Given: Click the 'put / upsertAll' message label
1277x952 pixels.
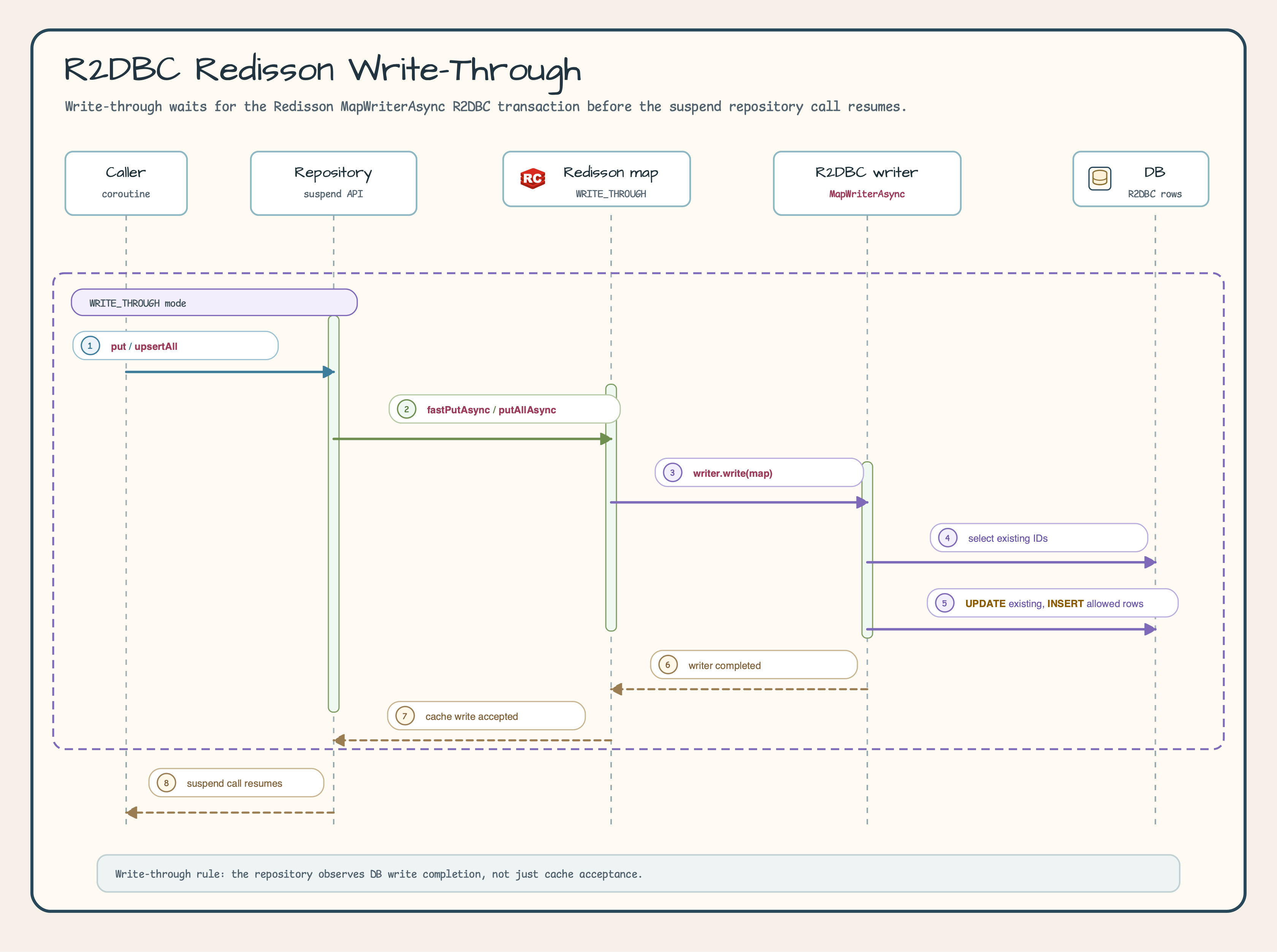Looking at the screenshot, I should (x=175, y=346).
